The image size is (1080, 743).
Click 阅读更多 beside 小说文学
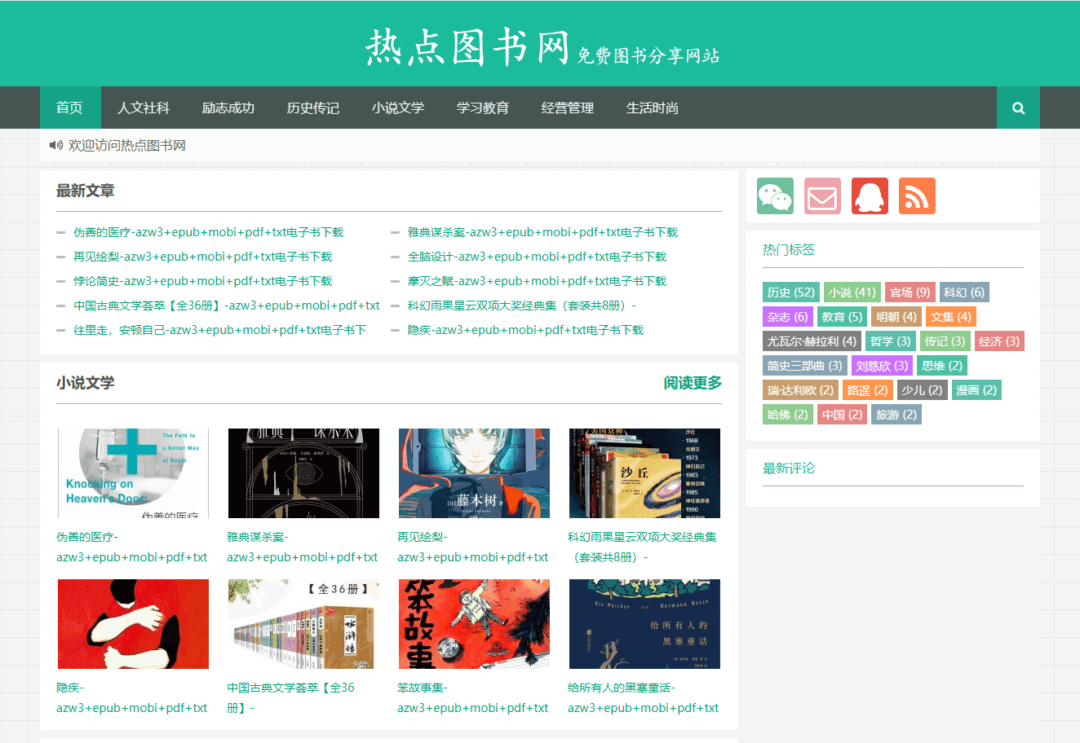pos(692,383)
